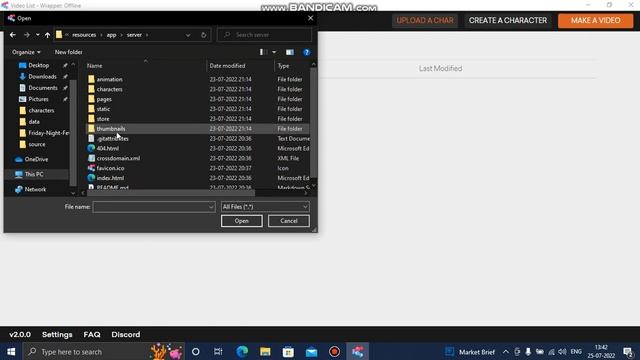The height and width of the screenshot is (360, 640).
Task: Select the favicon.ico file
Action: [110, 168]
